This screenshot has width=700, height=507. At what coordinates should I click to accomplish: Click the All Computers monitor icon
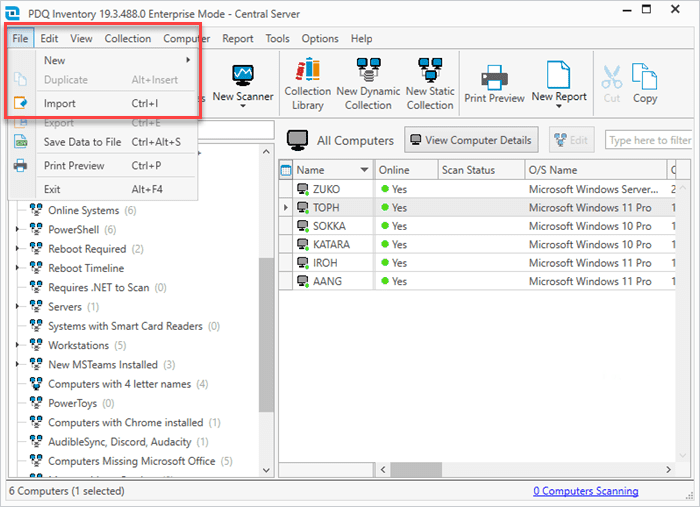(297, 140)
